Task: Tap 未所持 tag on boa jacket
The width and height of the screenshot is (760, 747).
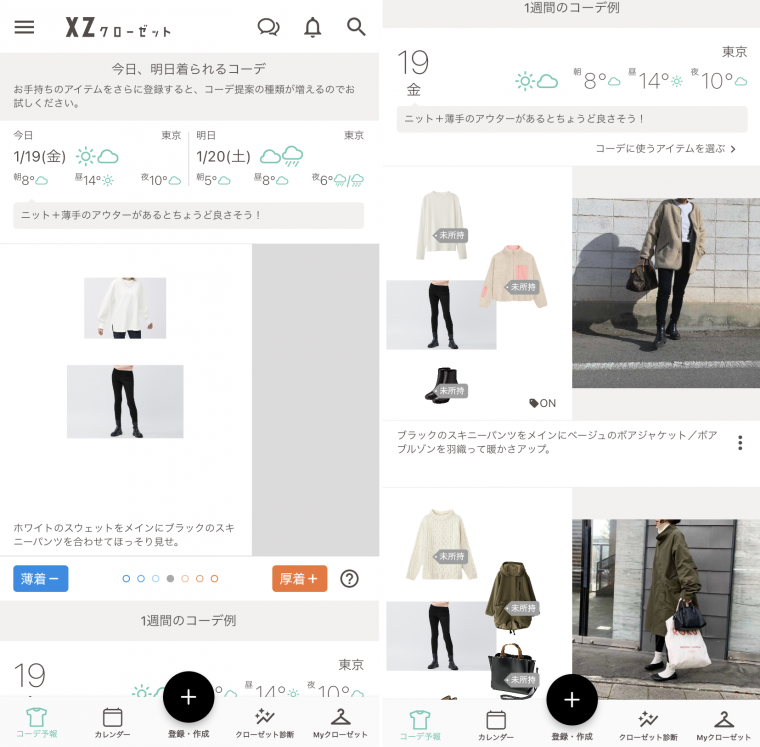Action: 522,287
